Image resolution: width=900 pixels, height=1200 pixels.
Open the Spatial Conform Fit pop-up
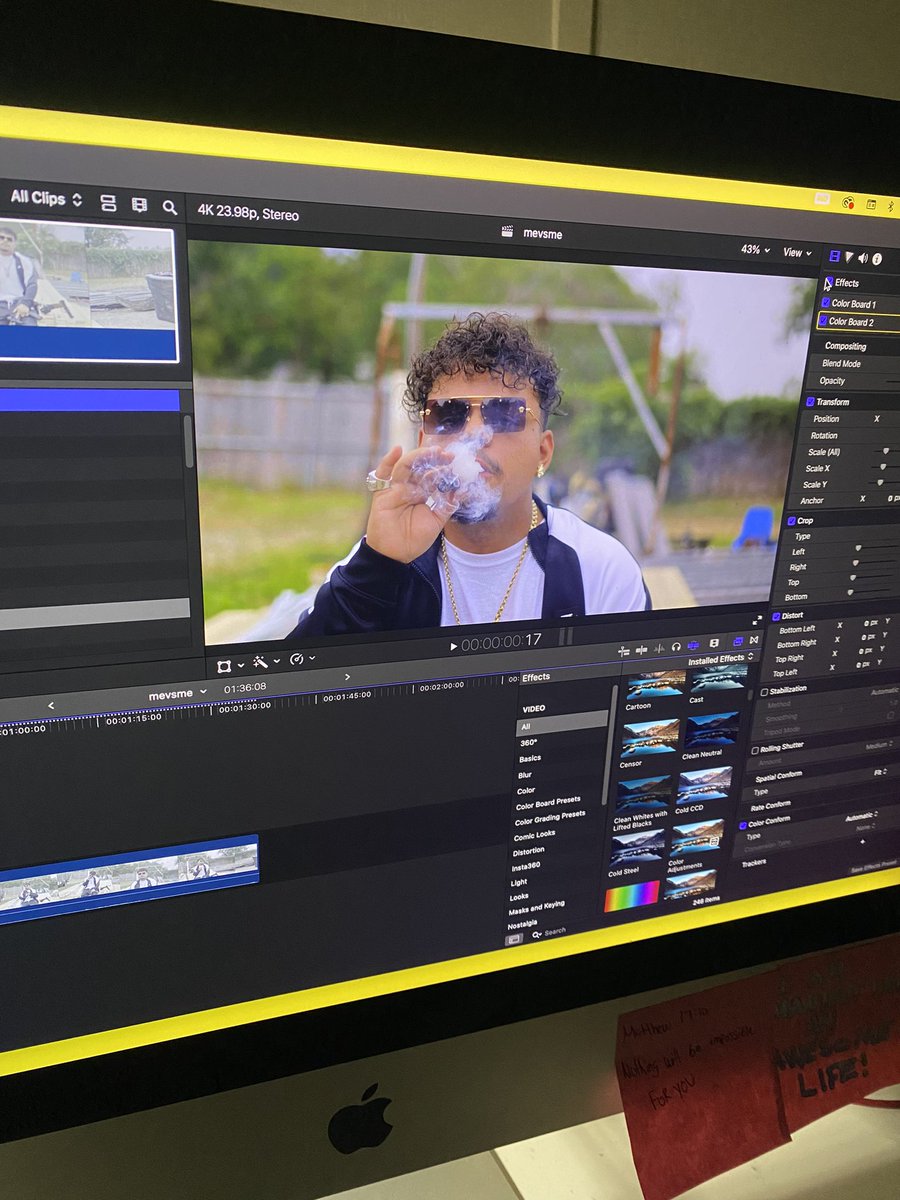click(880, 772)
